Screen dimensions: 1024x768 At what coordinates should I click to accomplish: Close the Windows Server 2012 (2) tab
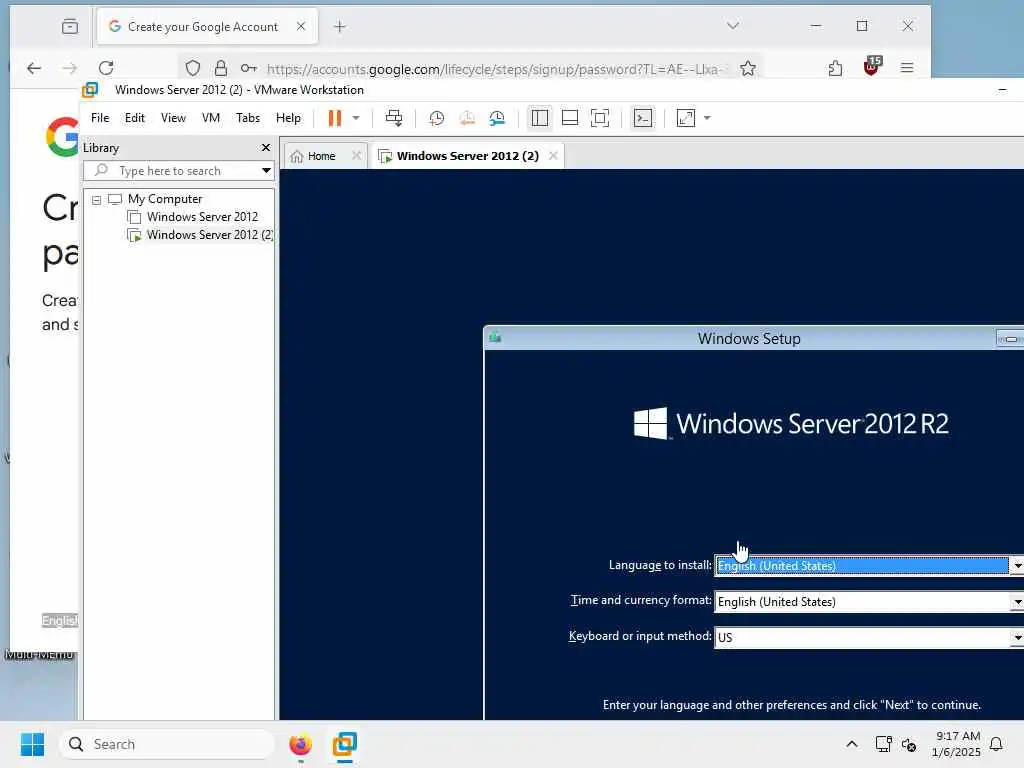coord(553,155)
